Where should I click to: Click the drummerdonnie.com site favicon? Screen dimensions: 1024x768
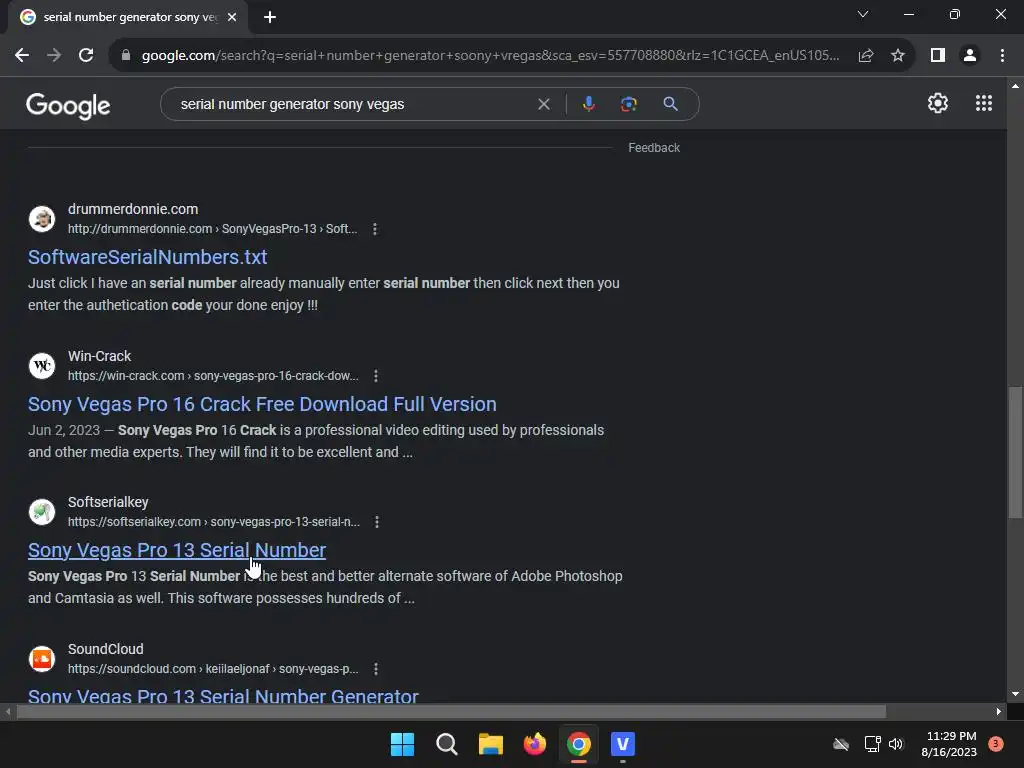[42, 219]
